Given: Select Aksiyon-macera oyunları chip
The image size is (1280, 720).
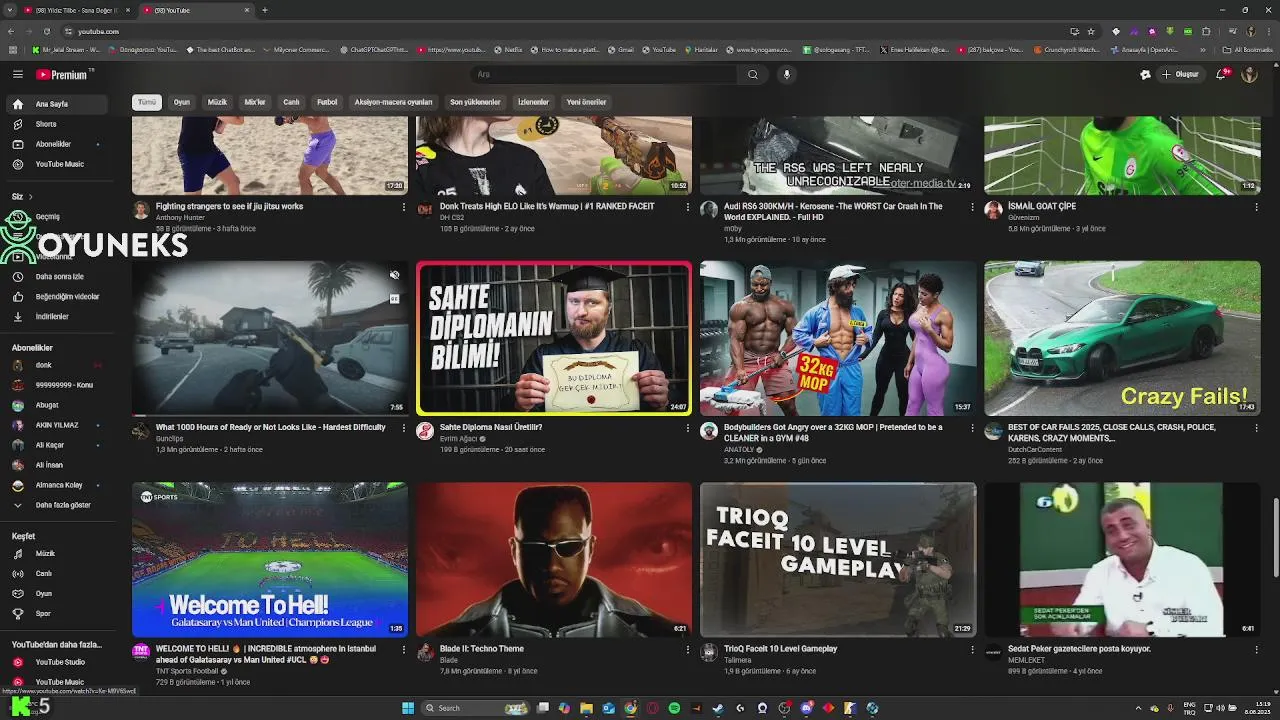Looking at the screenshot, I should click(x=393, y=102).
